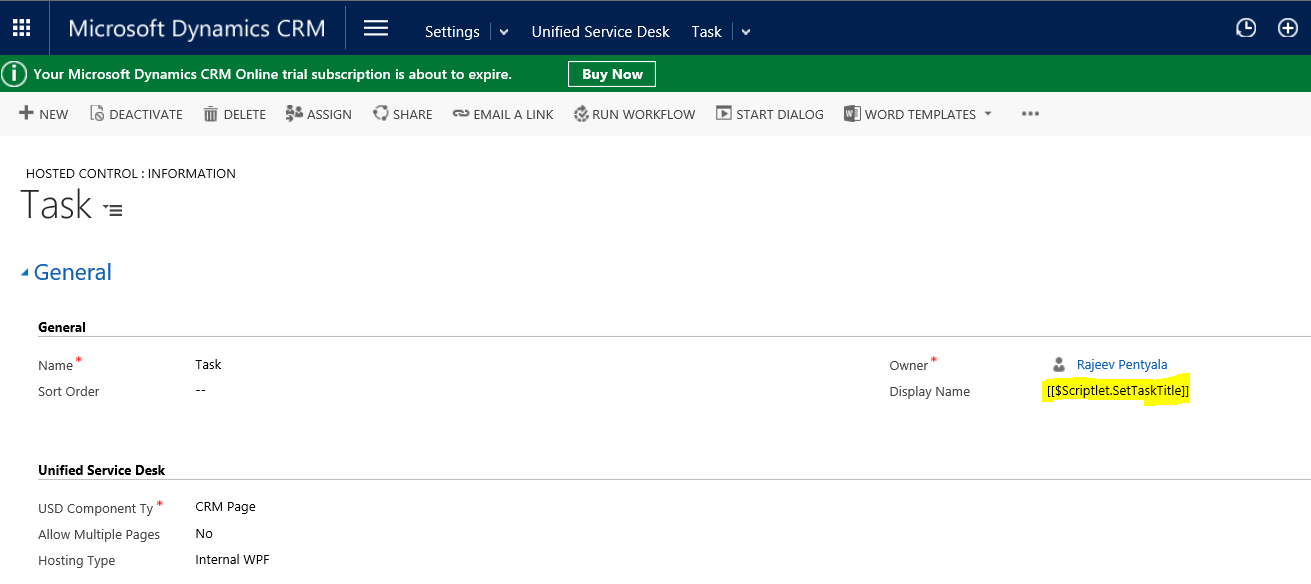The width and height of the screenshot is (1311, 584).
Task: Expand the Word Templates dropdown
Action: click(x=988, y=114)
